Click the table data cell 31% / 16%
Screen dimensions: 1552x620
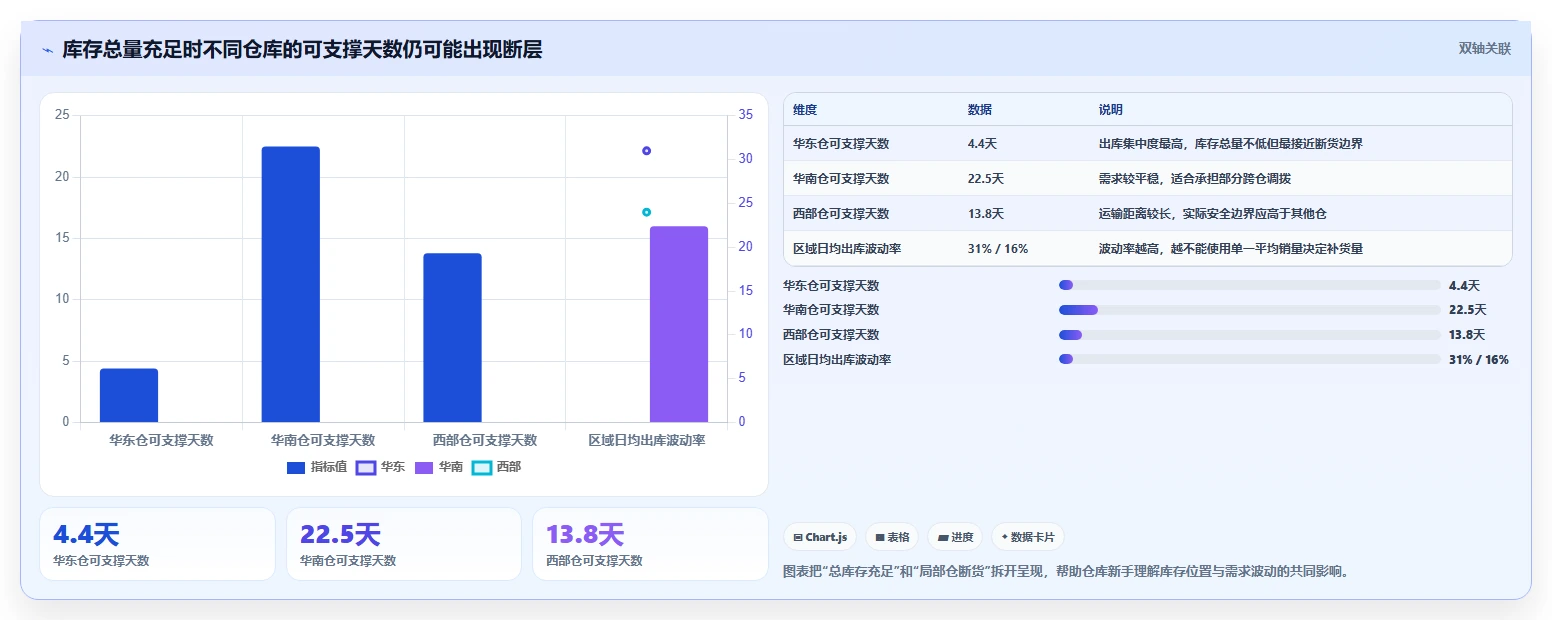[998, 249]
